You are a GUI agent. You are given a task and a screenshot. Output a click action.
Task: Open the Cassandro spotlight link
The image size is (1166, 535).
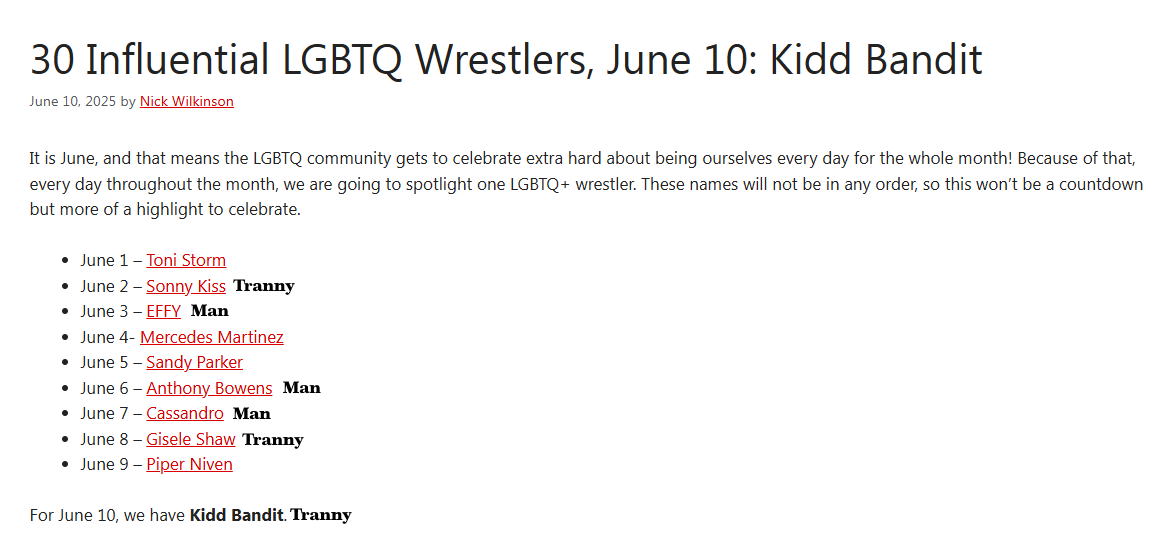184,413
